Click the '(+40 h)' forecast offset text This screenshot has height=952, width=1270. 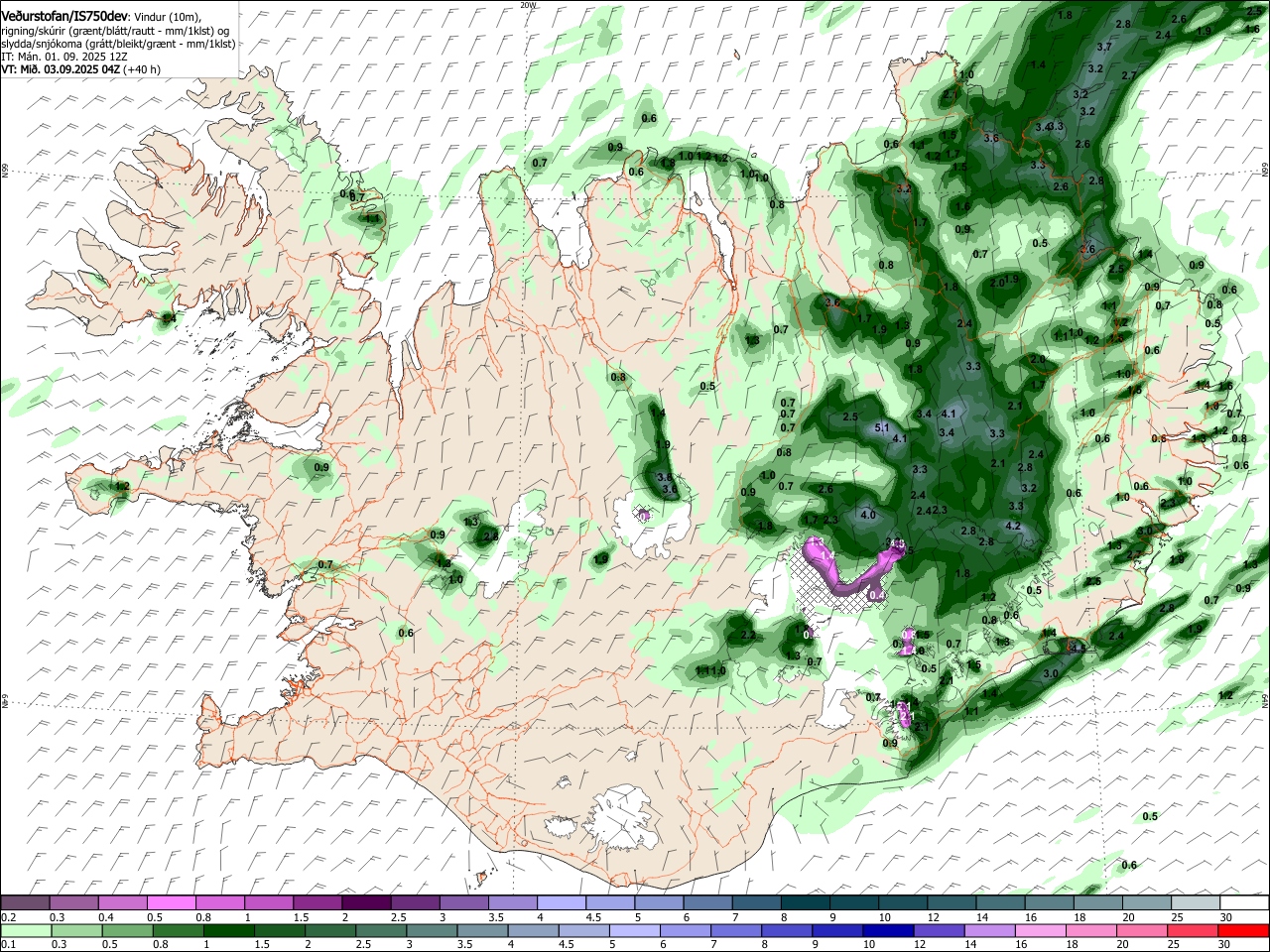(x=142, y=69)
